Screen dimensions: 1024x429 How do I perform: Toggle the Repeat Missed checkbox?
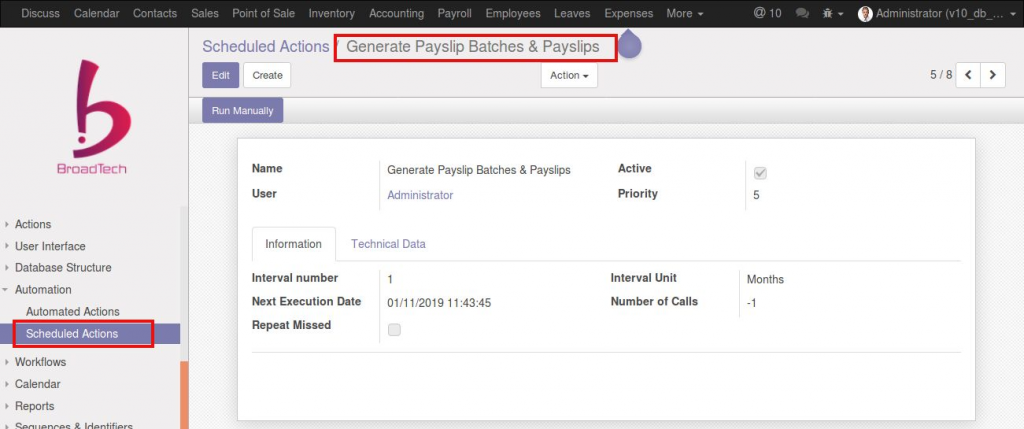click(x=394, y=329)
